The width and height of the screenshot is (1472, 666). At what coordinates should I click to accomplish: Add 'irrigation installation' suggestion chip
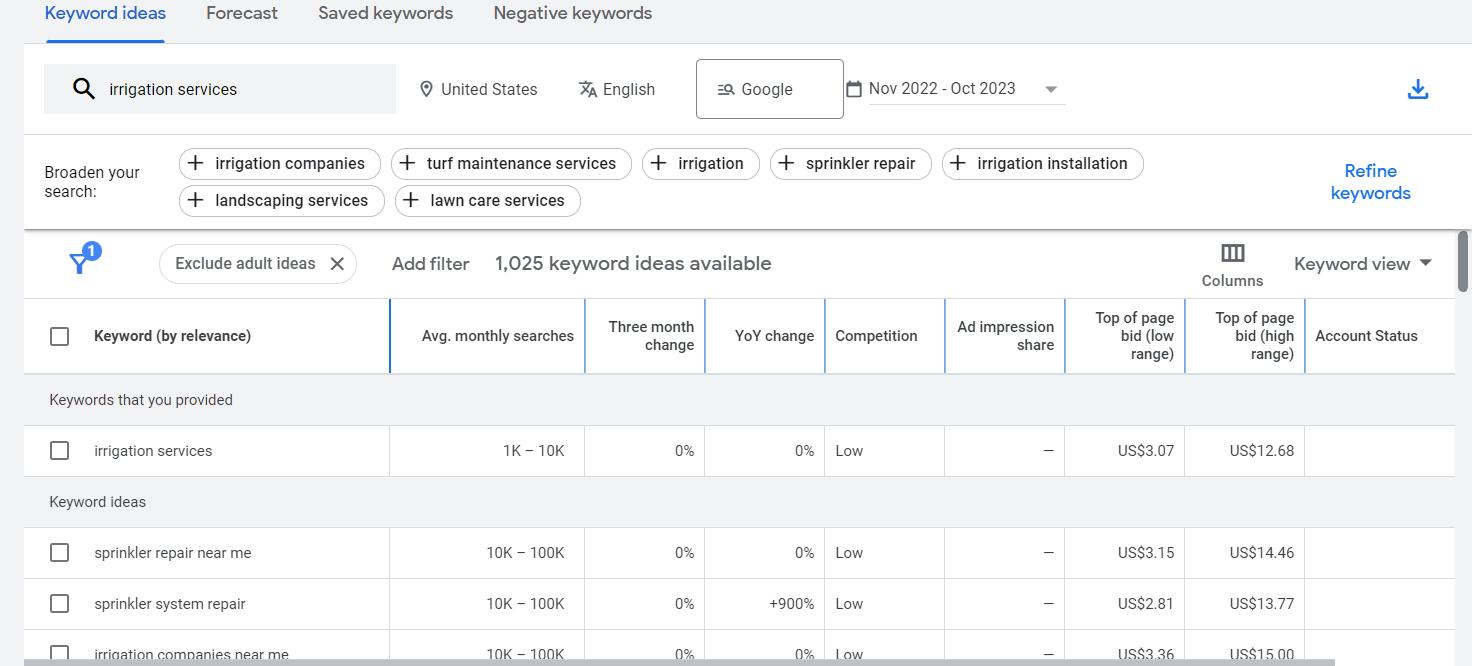1043,163
